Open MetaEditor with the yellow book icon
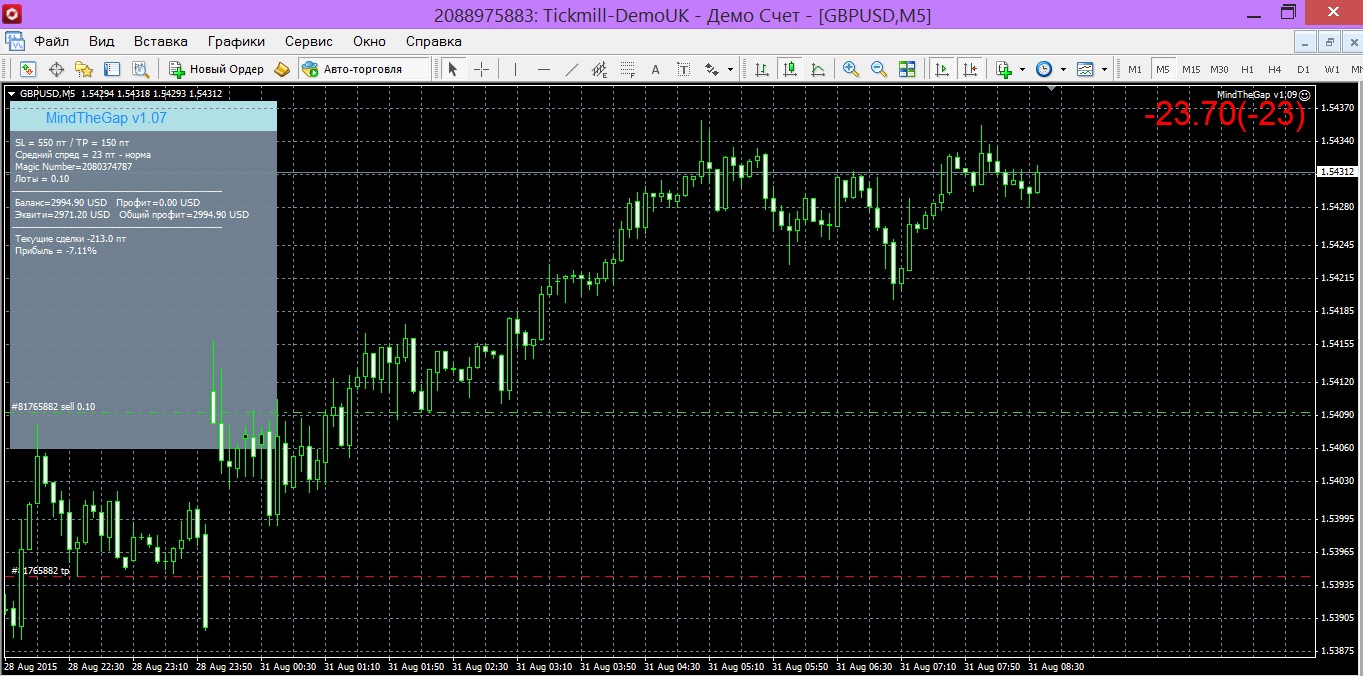 coord(282,69)
